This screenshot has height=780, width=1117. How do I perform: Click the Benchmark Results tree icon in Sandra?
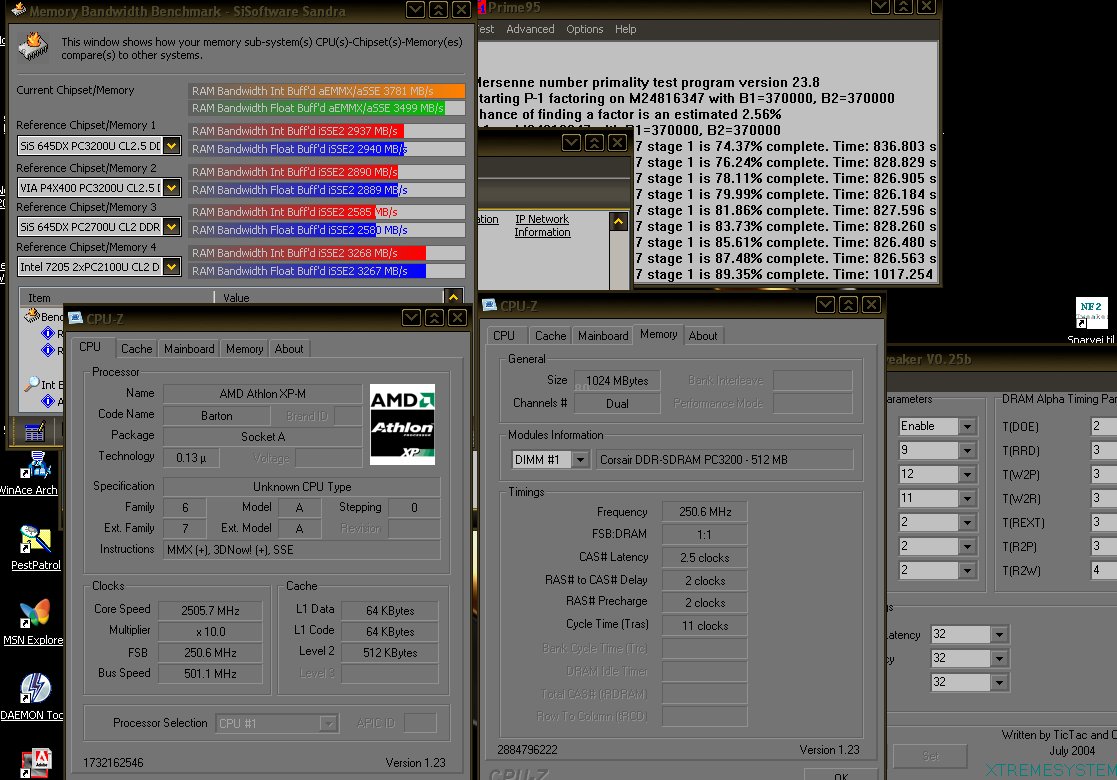[32, 316]
